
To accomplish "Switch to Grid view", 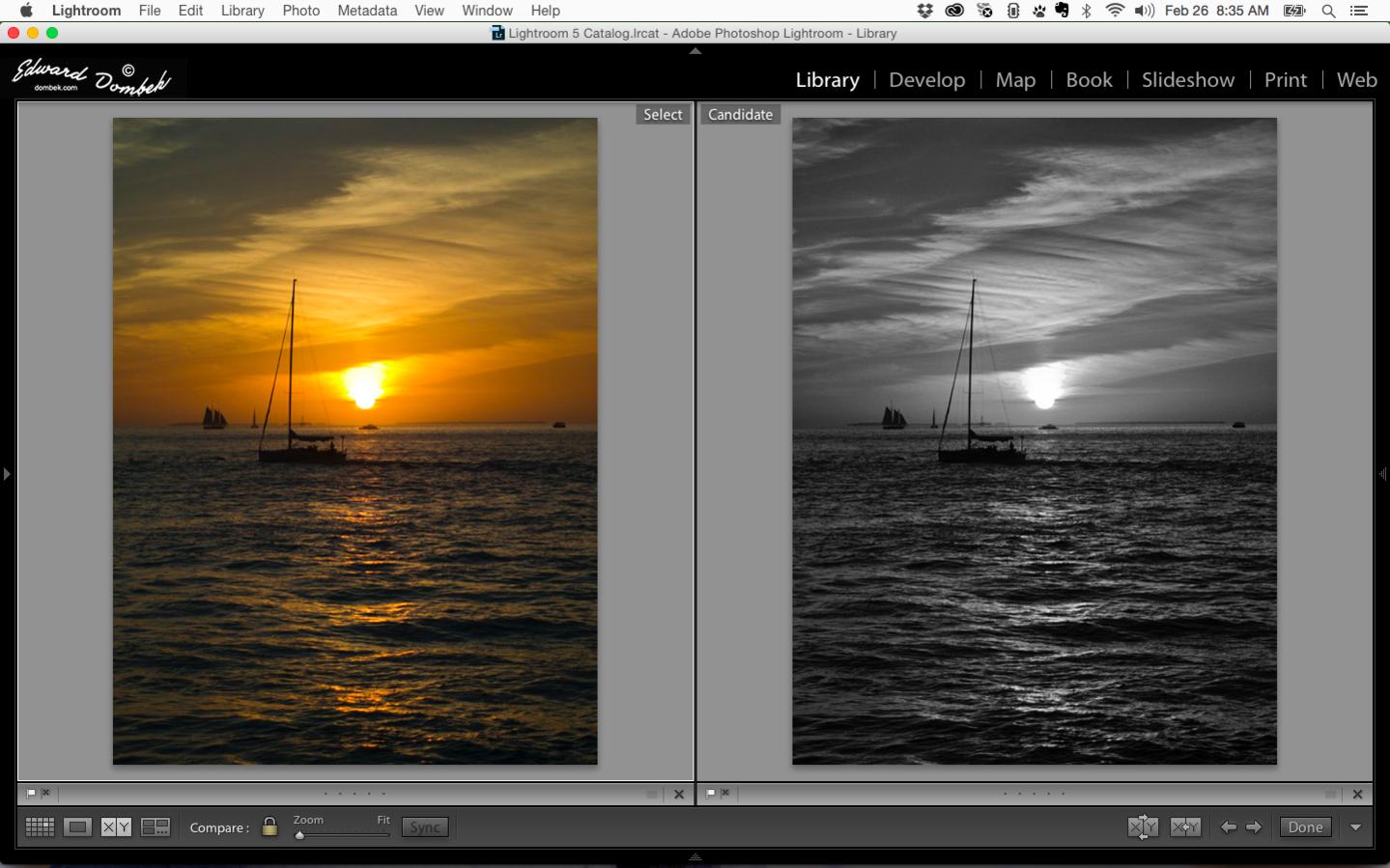I will [x=40, y=827].
